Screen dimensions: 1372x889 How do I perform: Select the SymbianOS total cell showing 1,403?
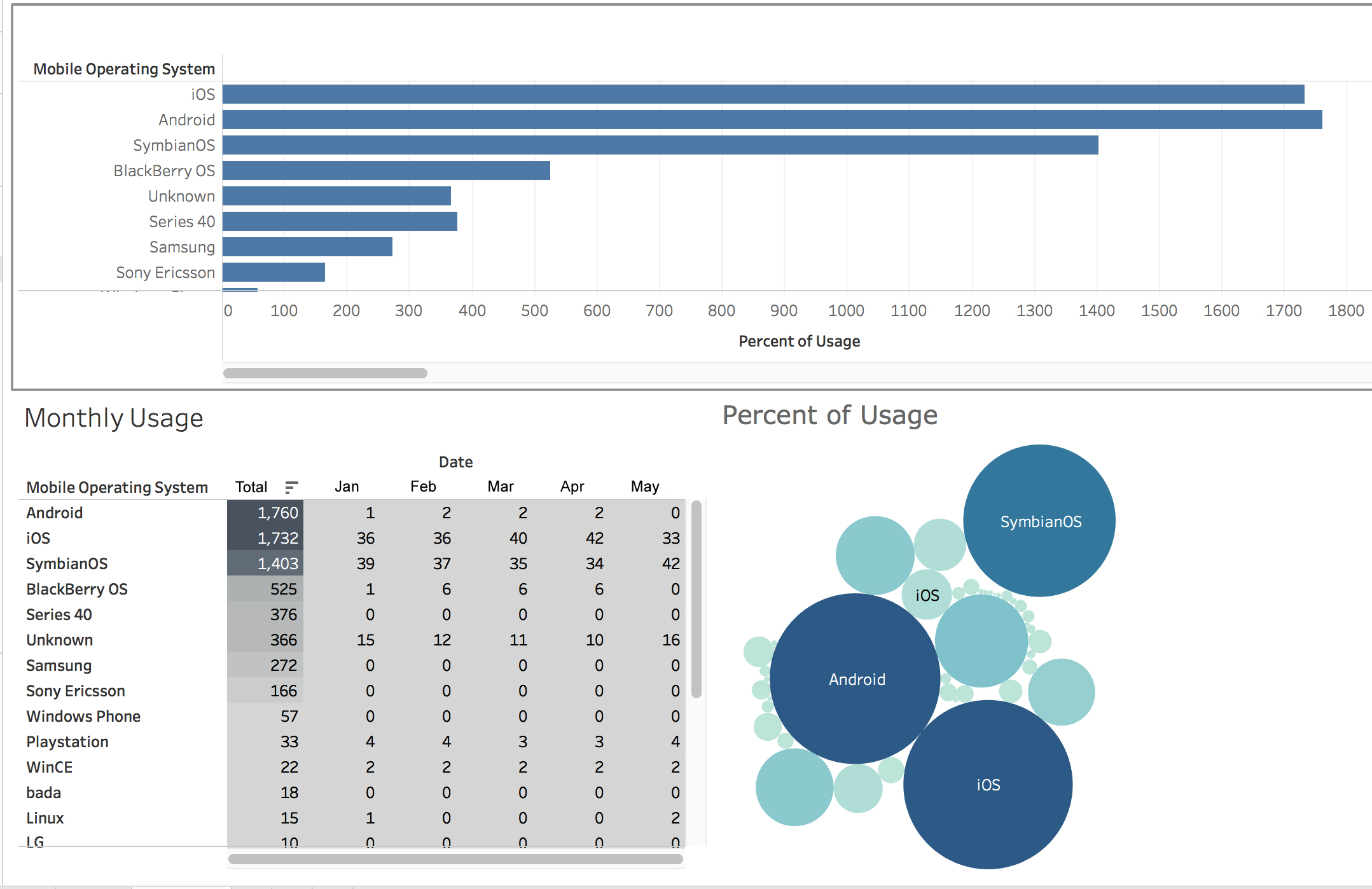tap(278, 563)
